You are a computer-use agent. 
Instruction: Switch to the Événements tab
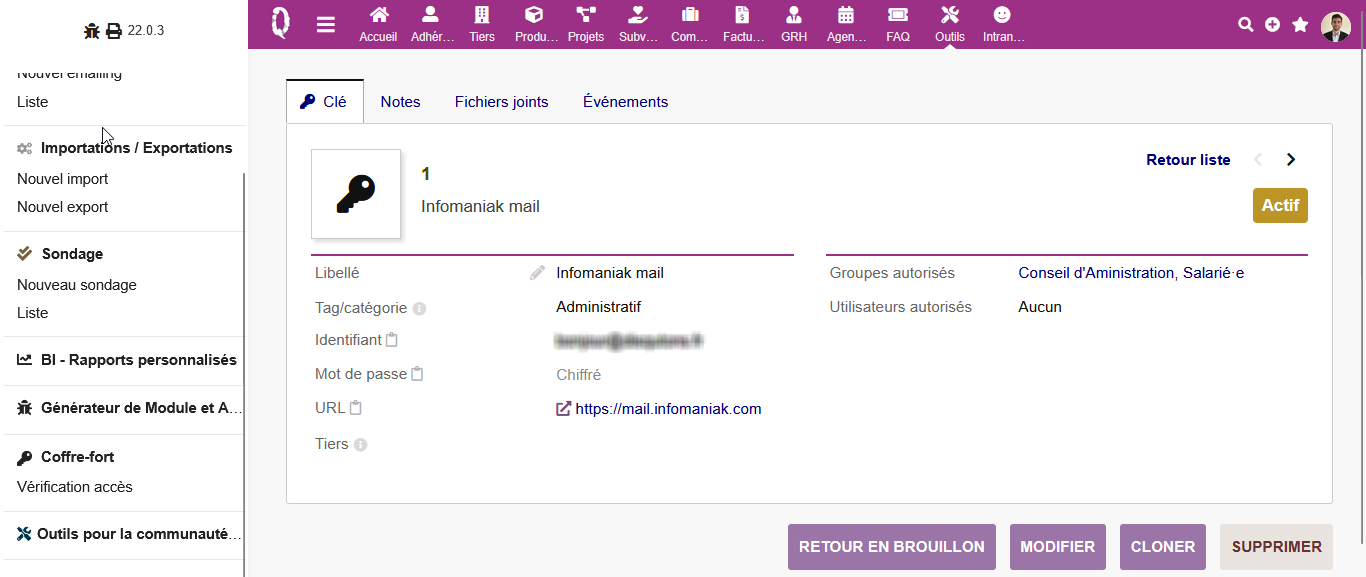point(626,102)
